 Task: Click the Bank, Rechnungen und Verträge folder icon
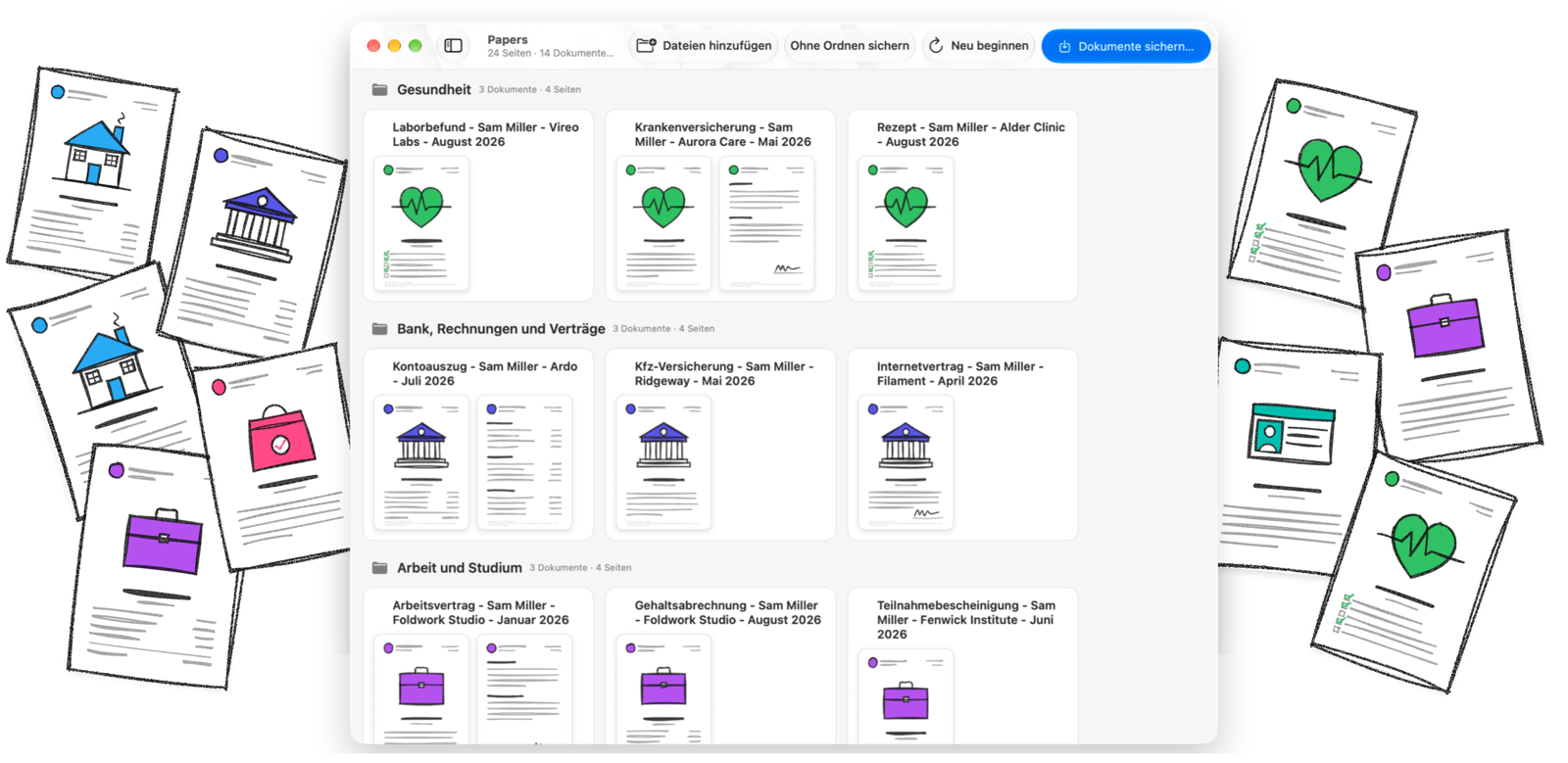[379, 328]
